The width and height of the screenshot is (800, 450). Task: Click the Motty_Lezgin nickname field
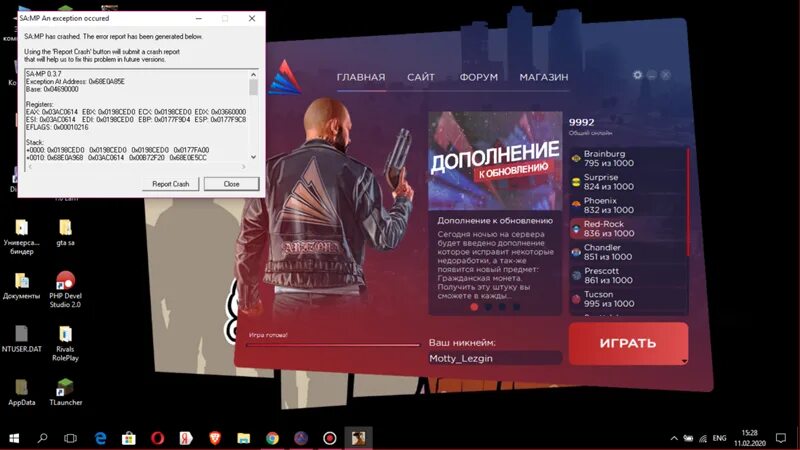coord(495,358)
